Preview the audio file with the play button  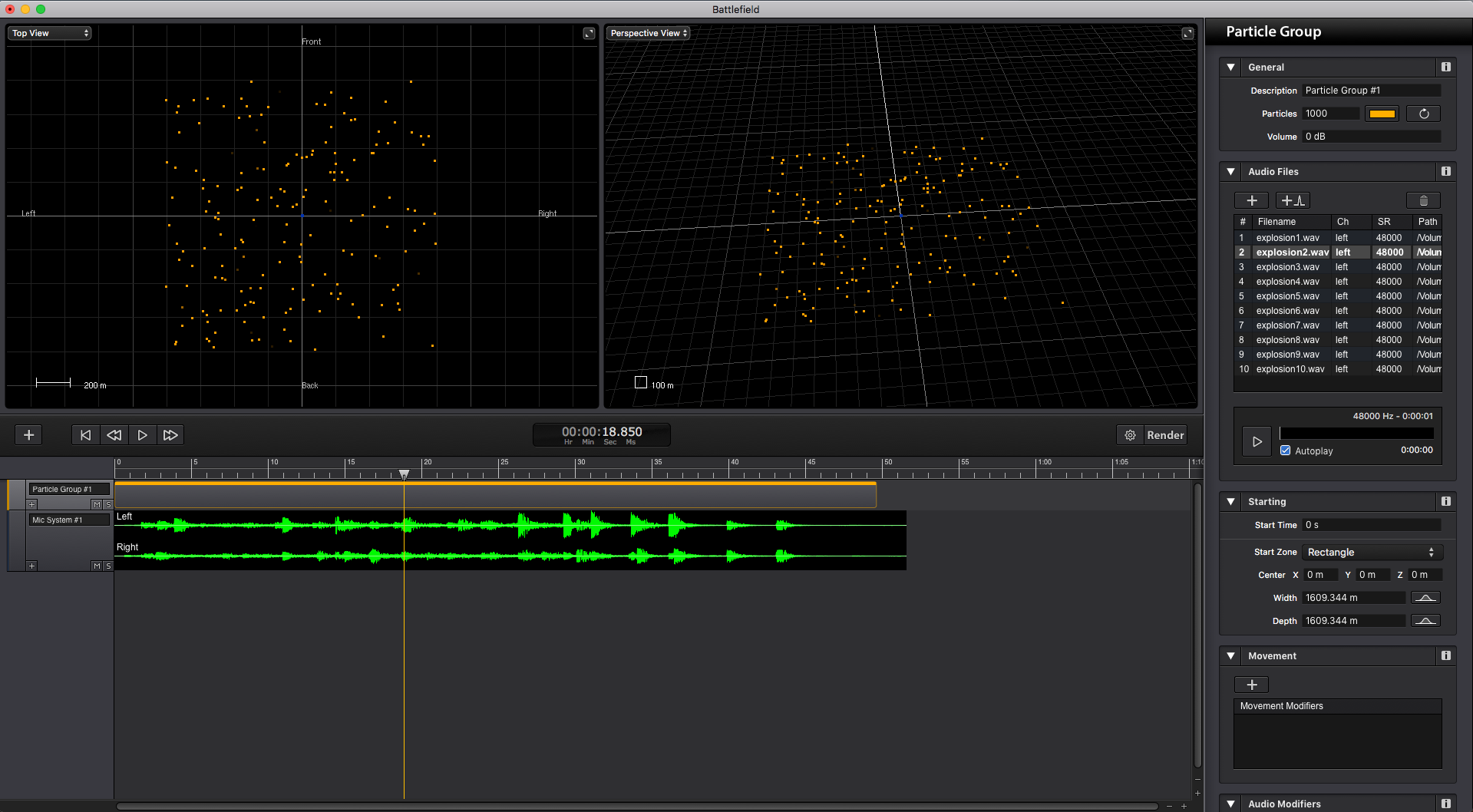[x=1257, y=442]
